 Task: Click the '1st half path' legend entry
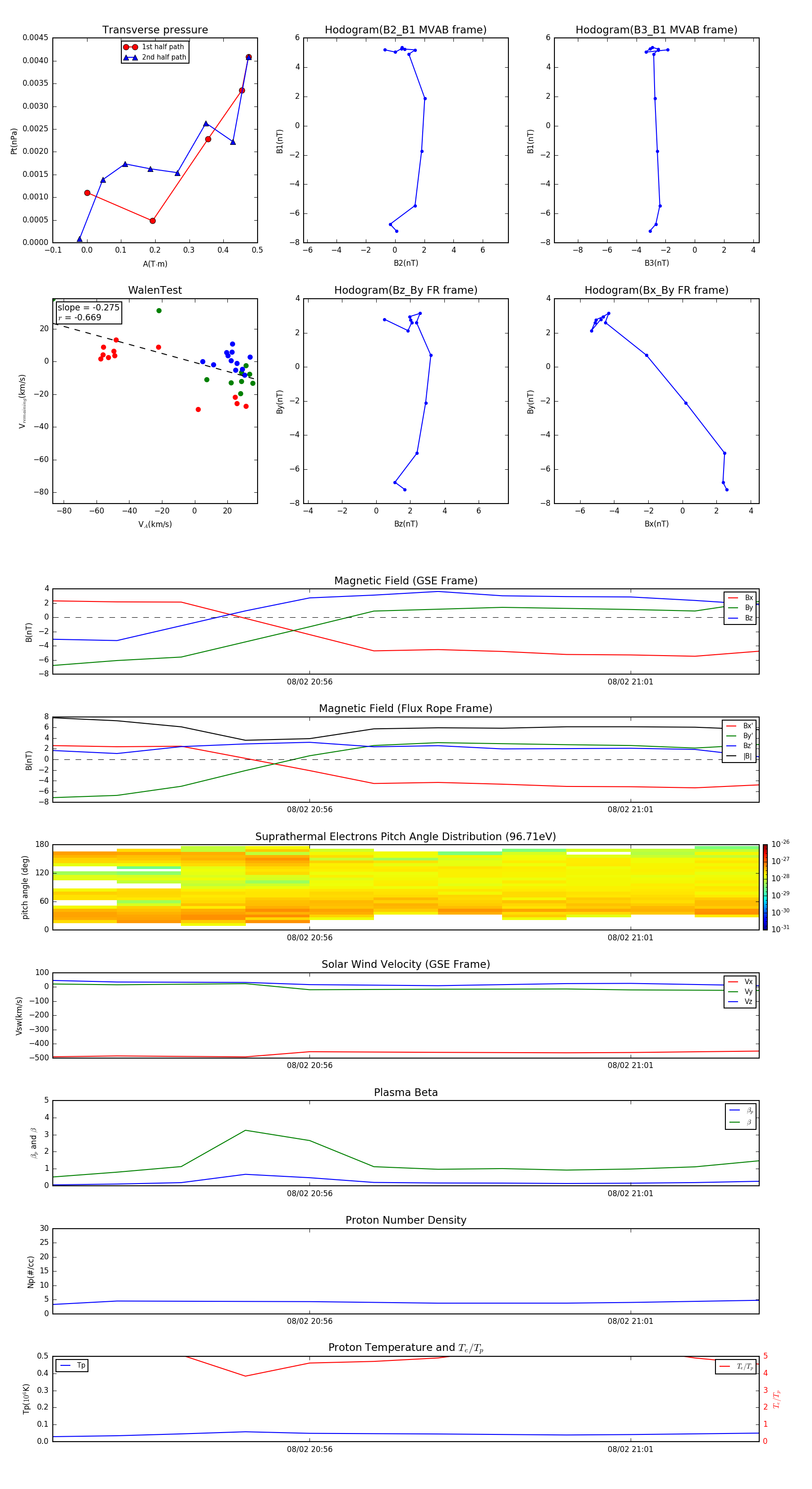coord(154,47)
